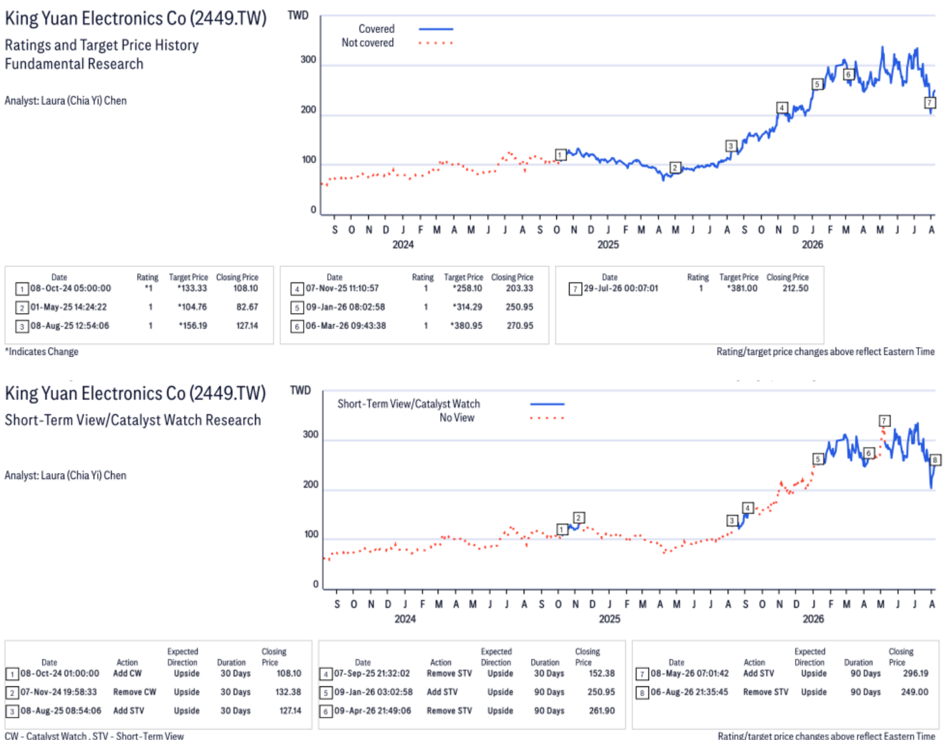Click the 08-Aug-25 12:54:06 date entry

(70, 325)
